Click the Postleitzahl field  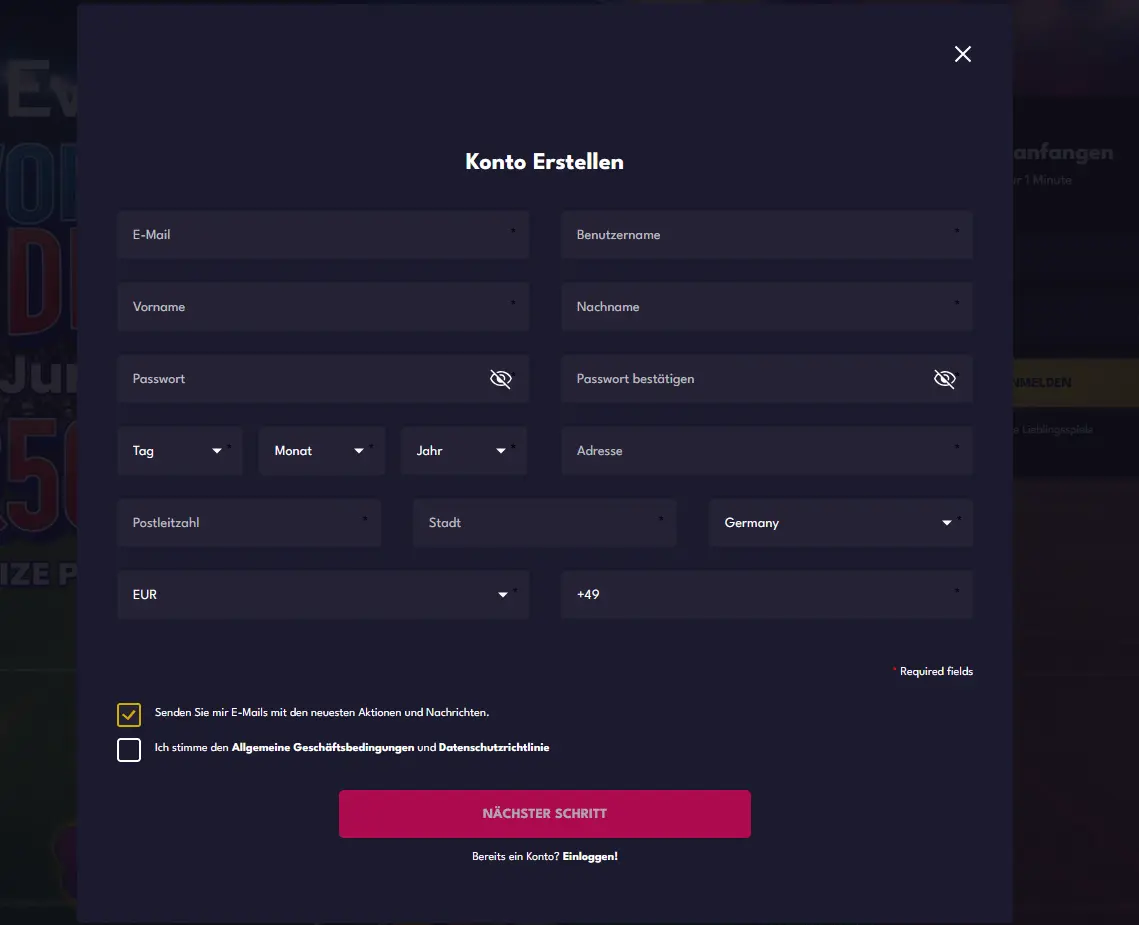(249, 522)
